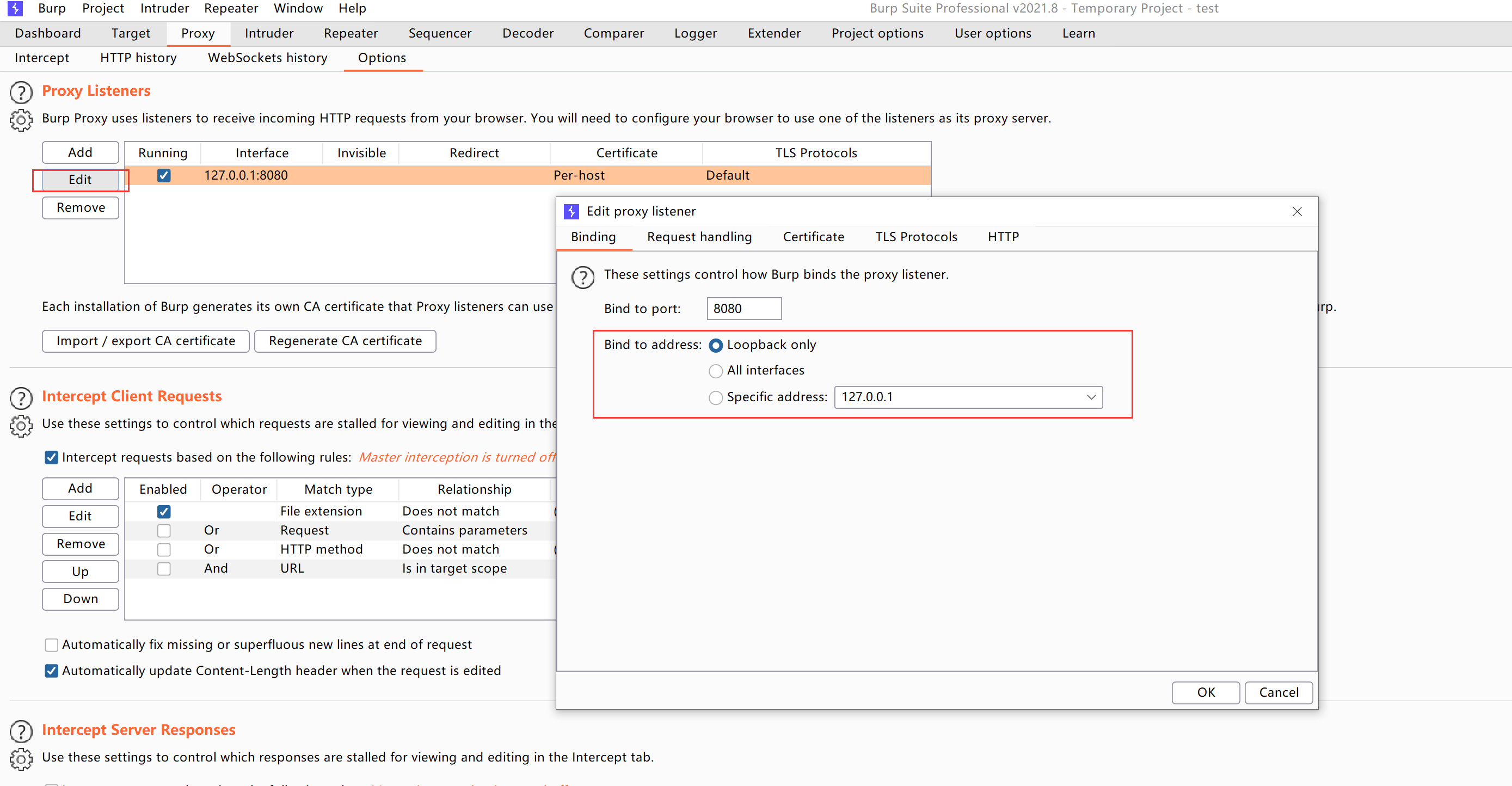Click Add button for Proxy Listeners
The width and height of the screenshot is (1512, 786).
81,152
